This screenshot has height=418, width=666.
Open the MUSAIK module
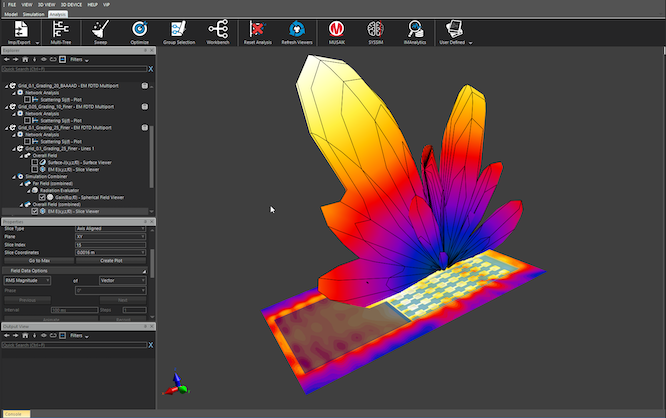click(339, 33)
